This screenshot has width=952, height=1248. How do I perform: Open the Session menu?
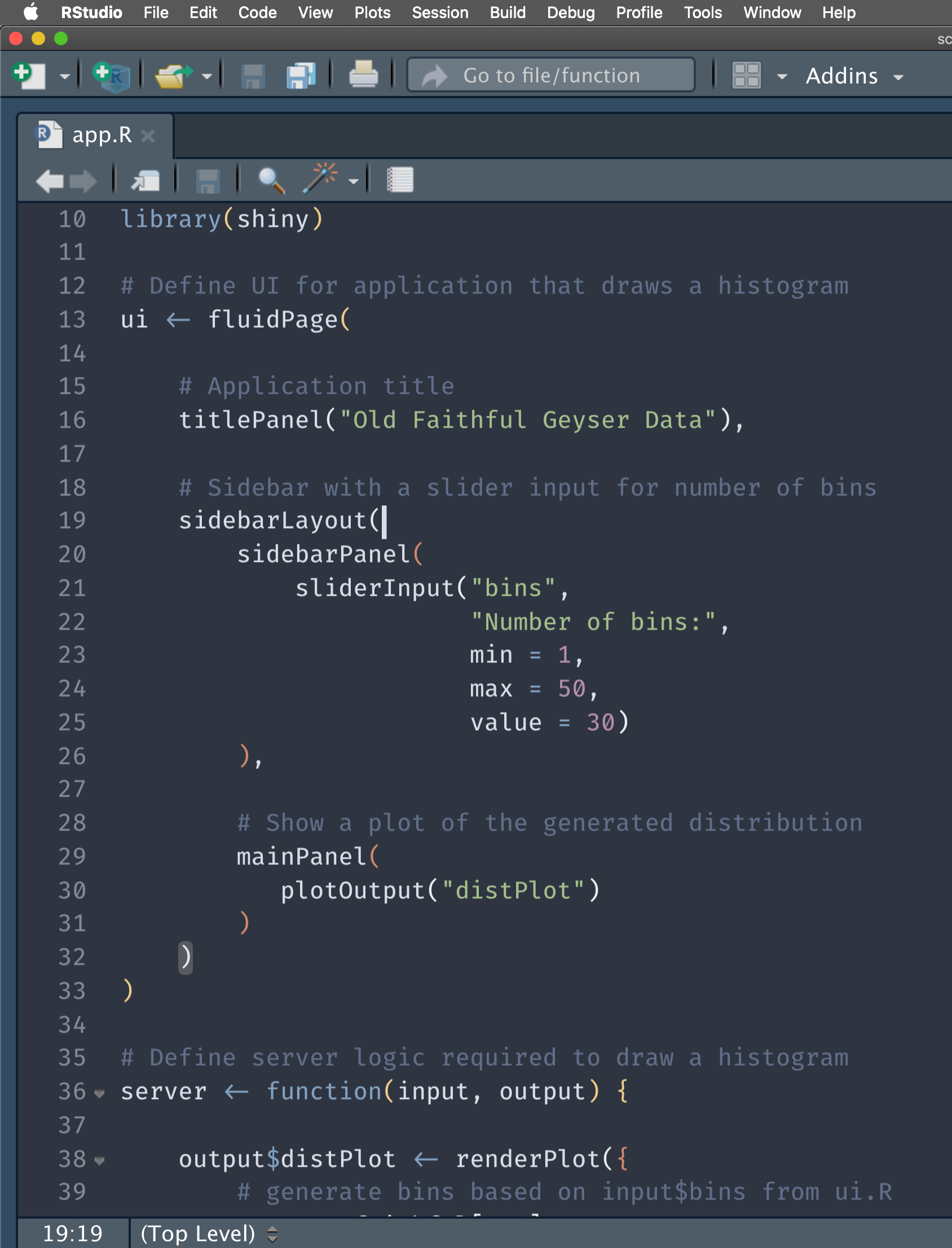pos(440,12)
